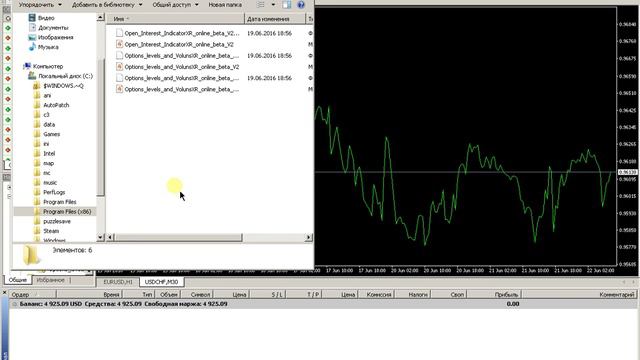Viewport: 640px width, 360px height.
Task: Switch to USDCHF,M30 chart tab
Action: tap(161, 282)
